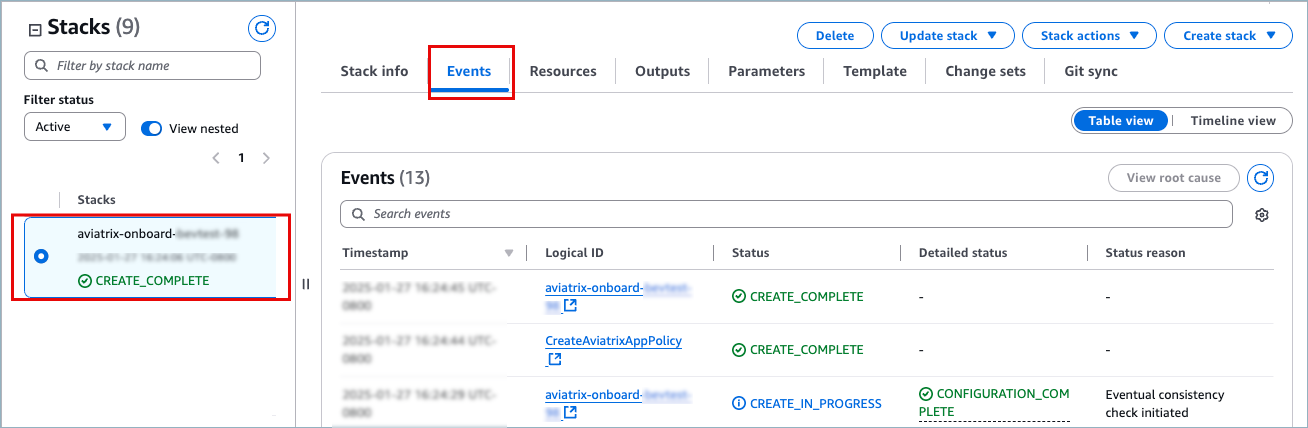Switch to Timeline view
This screenshot has height=428, width=1308.
(x=1232, y=121)
